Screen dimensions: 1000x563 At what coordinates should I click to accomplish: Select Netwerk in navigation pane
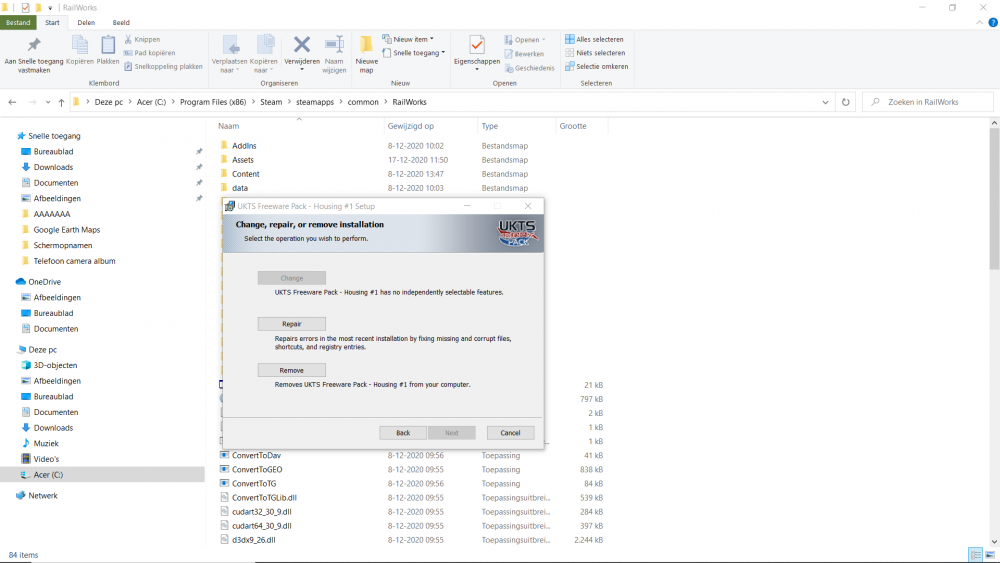pos(43,495)
